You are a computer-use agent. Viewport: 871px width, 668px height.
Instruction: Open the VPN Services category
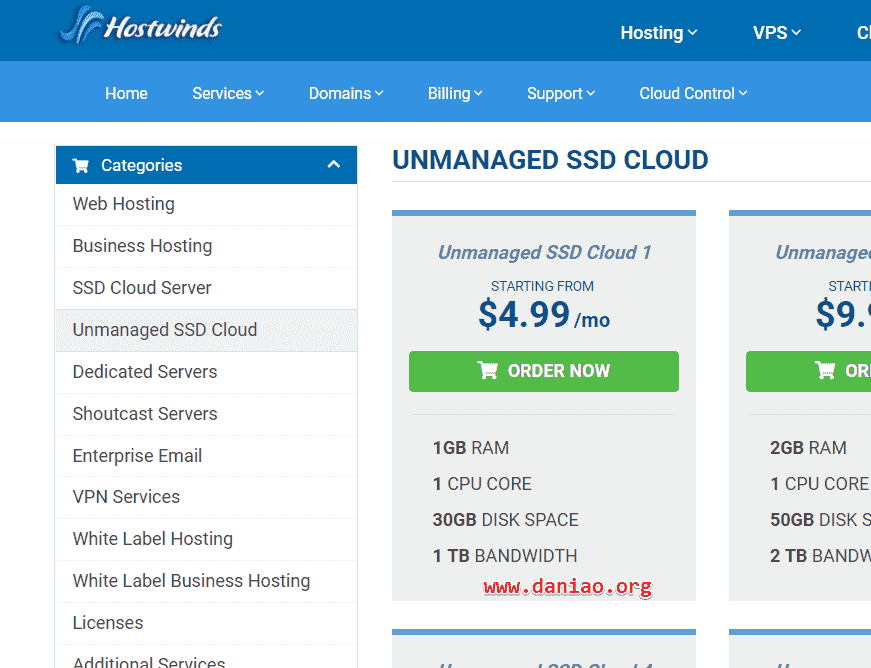click(x=206, y=498)
